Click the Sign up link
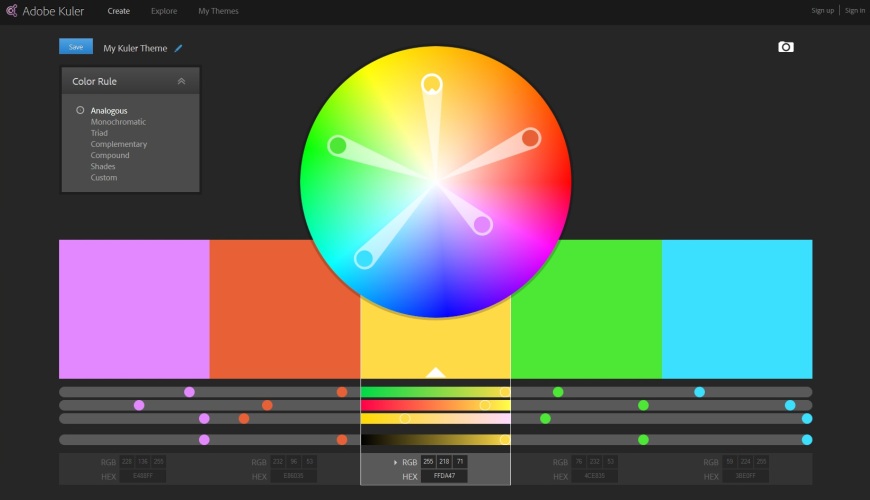The width and height of the screenshot is (870, 500). [822, 11]
